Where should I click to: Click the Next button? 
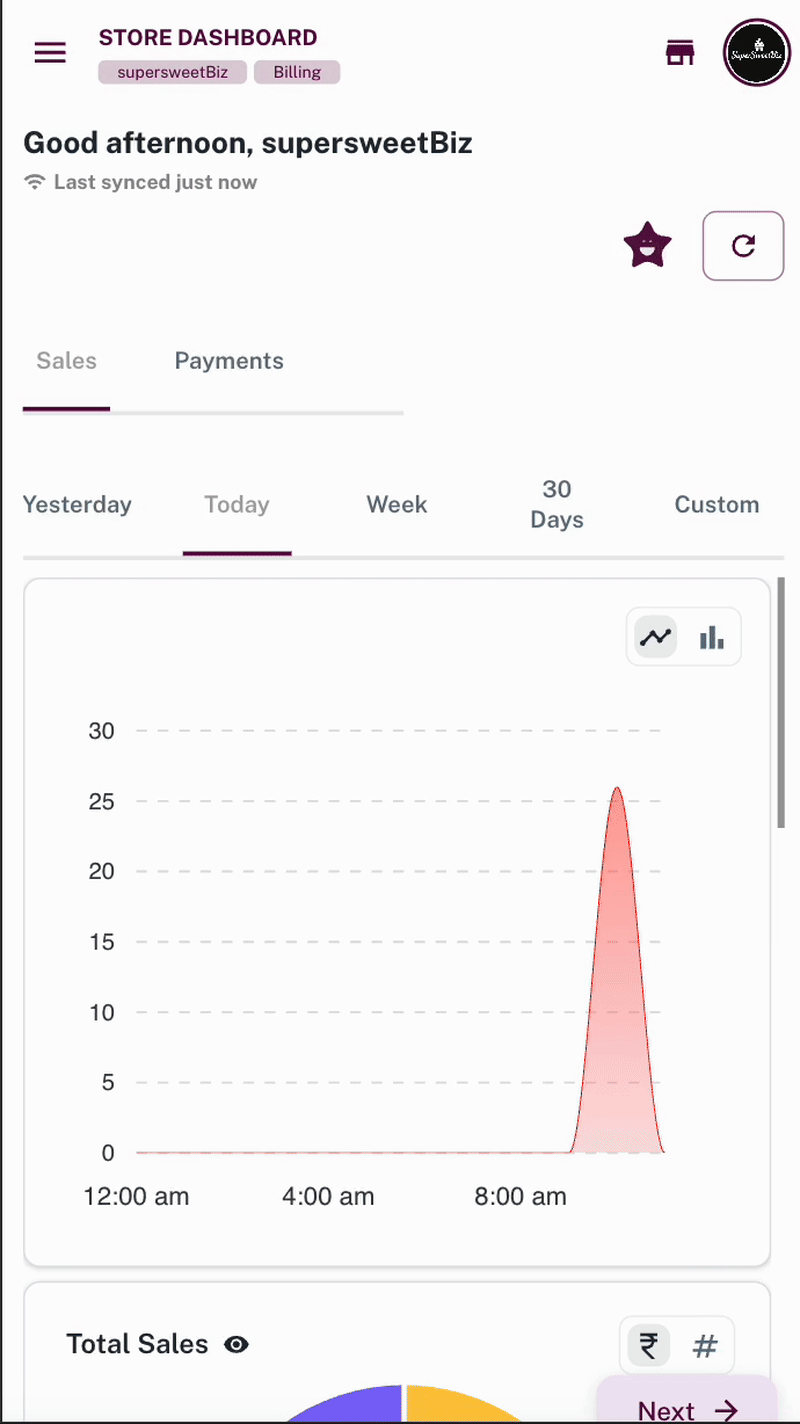(x=687, y=1408)
